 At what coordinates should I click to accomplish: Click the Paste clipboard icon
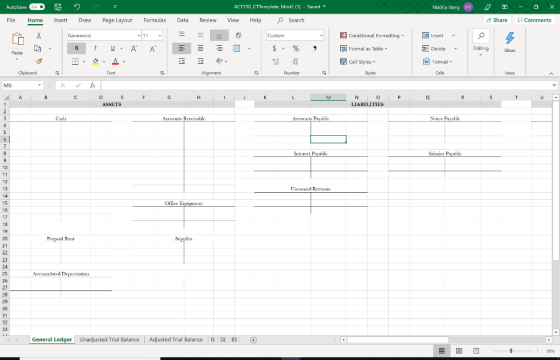18,39
